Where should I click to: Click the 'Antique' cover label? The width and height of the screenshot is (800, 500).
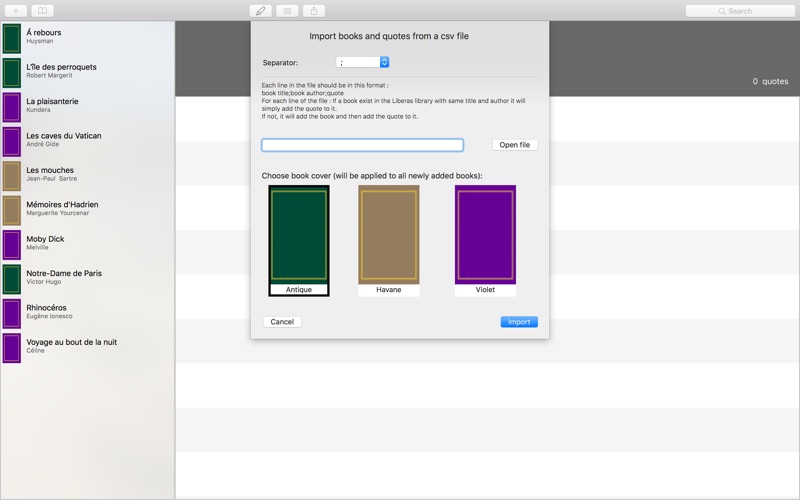(298, 290)
